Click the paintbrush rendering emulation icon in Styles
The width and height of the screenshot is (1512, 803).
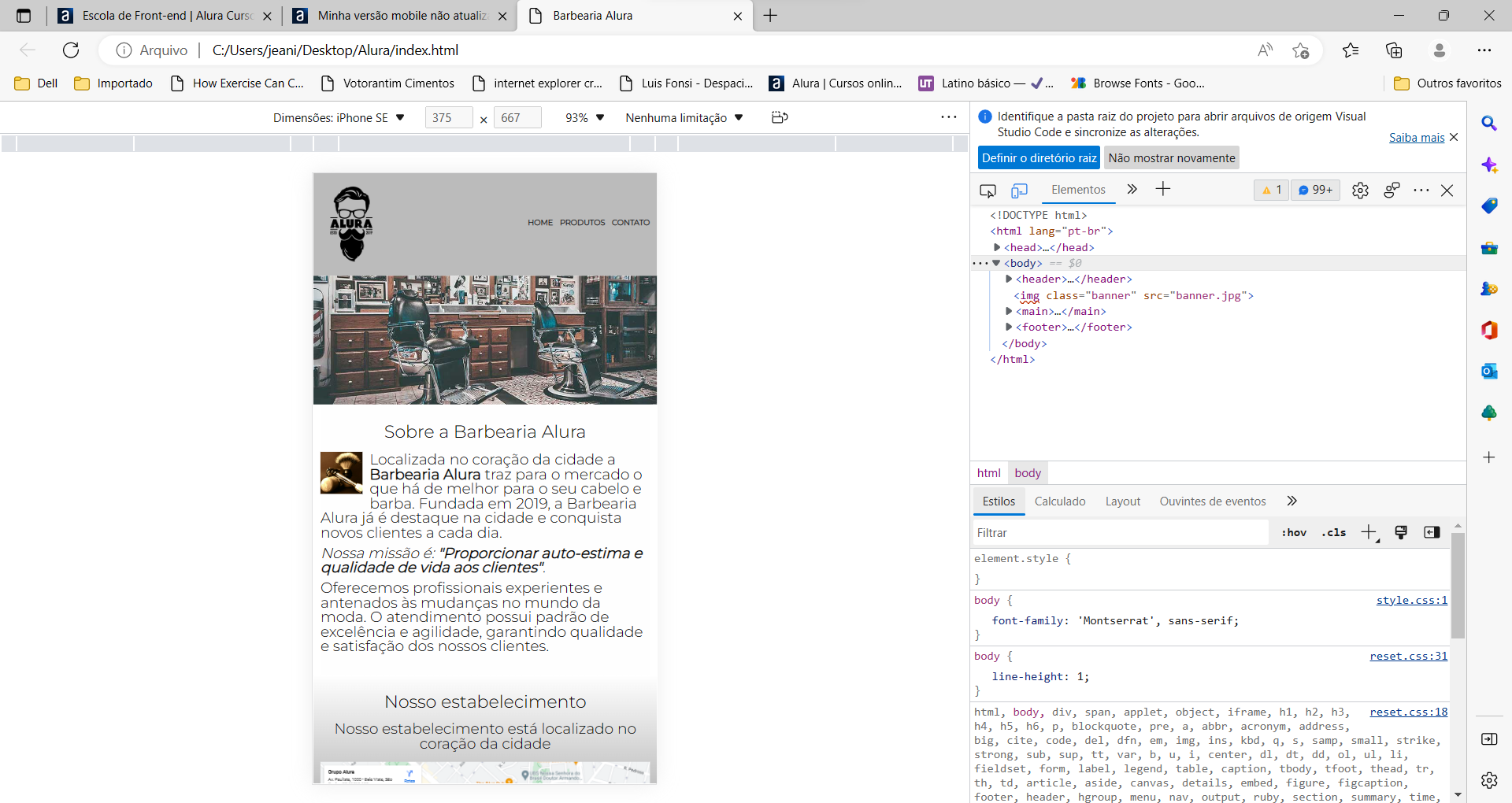click(1401, 532)
